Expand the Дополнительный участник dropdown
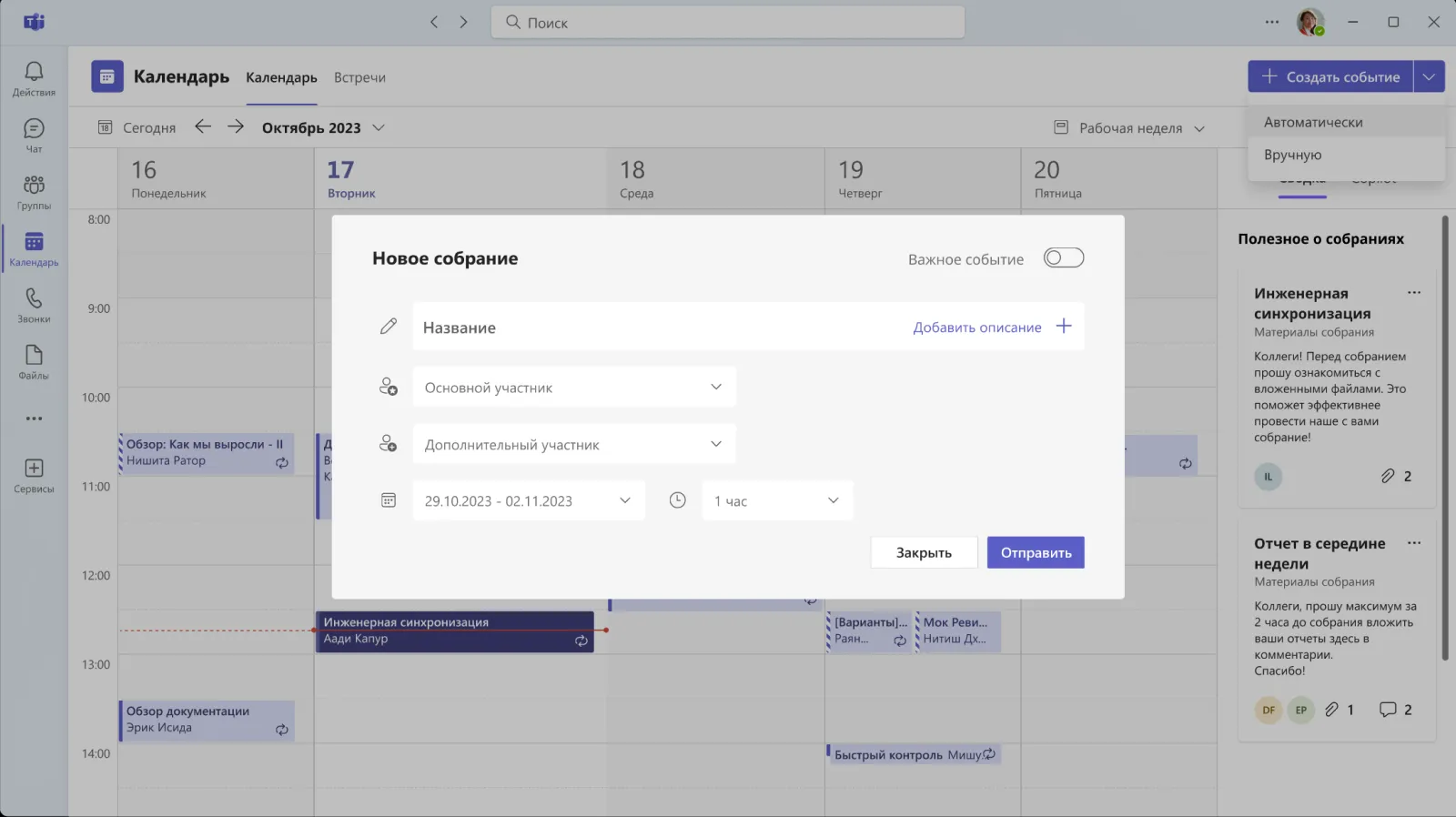1456x817 pixels. tap(574, 445)
